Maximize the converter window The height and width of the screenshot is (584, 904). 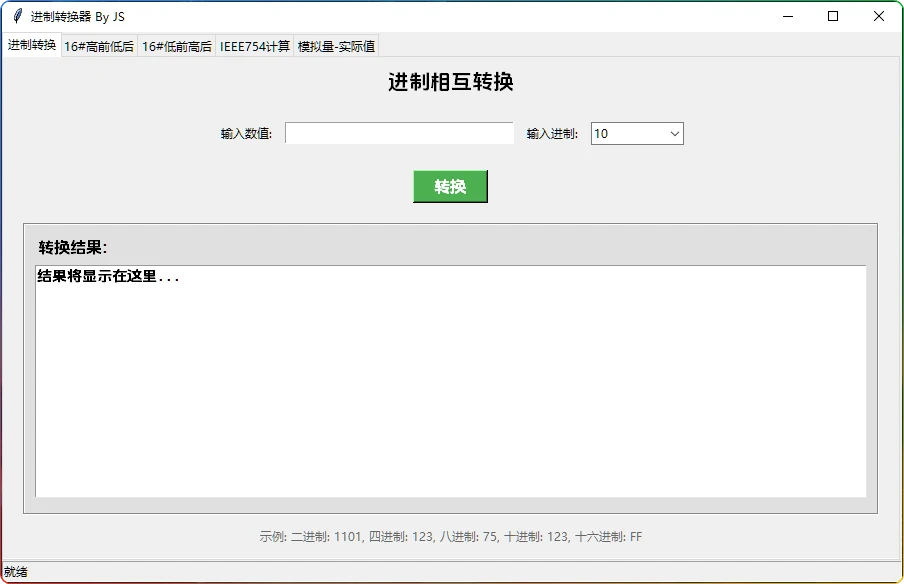point(833,16)
